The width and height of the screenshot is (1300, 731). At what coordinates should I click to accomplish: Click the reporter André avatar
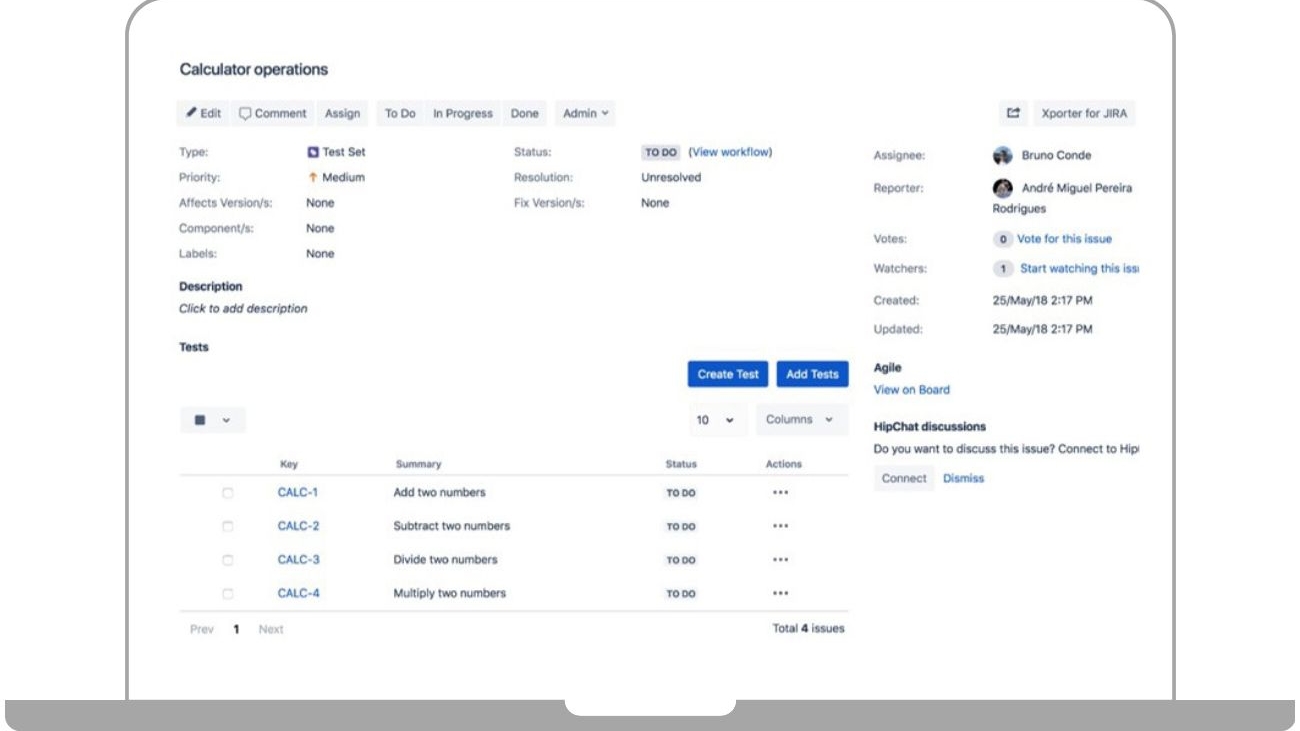click(x=1002, y=188)
